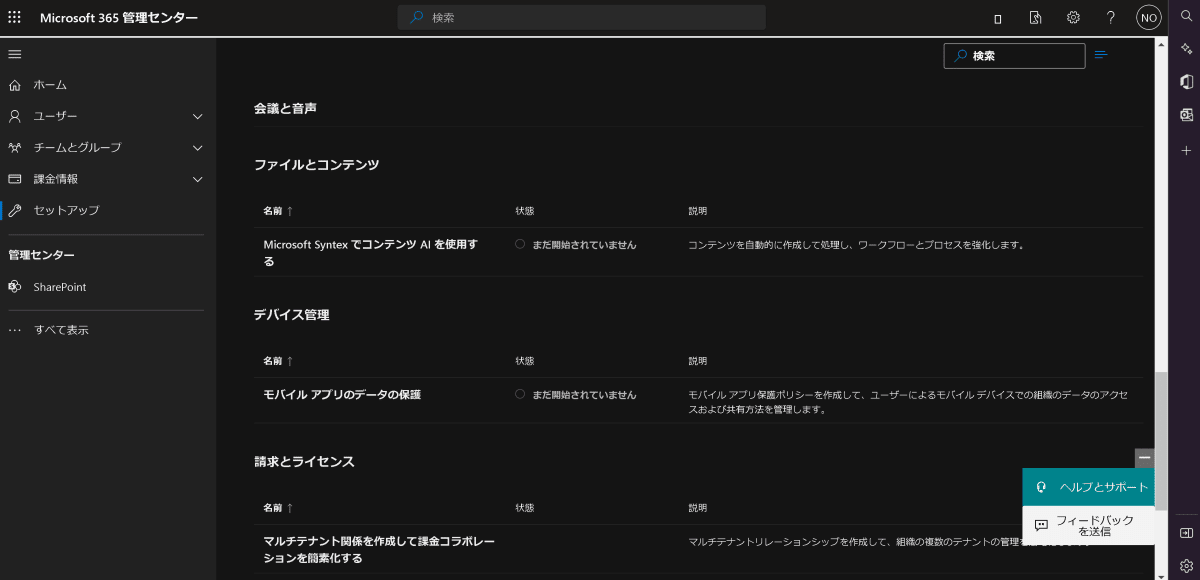Screen dimensions: 1200x580
Task: Click 状態 header under ファイルとコンテンツ
Action: pos(525,211)
